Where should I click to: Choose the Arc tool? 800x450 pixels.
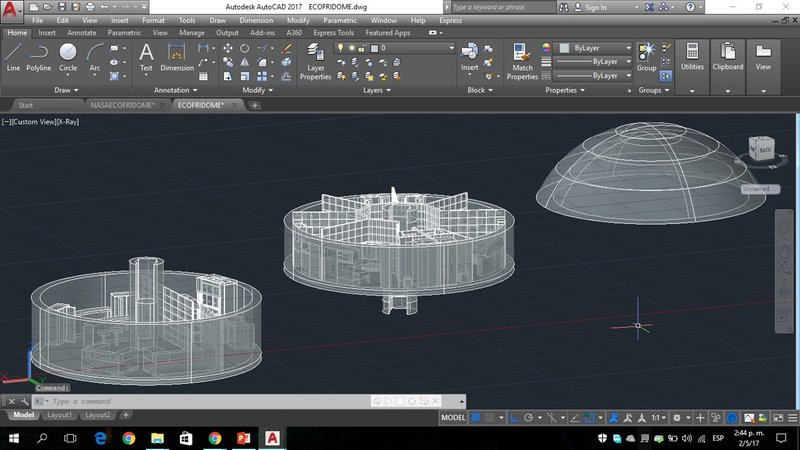click(95, 55)
